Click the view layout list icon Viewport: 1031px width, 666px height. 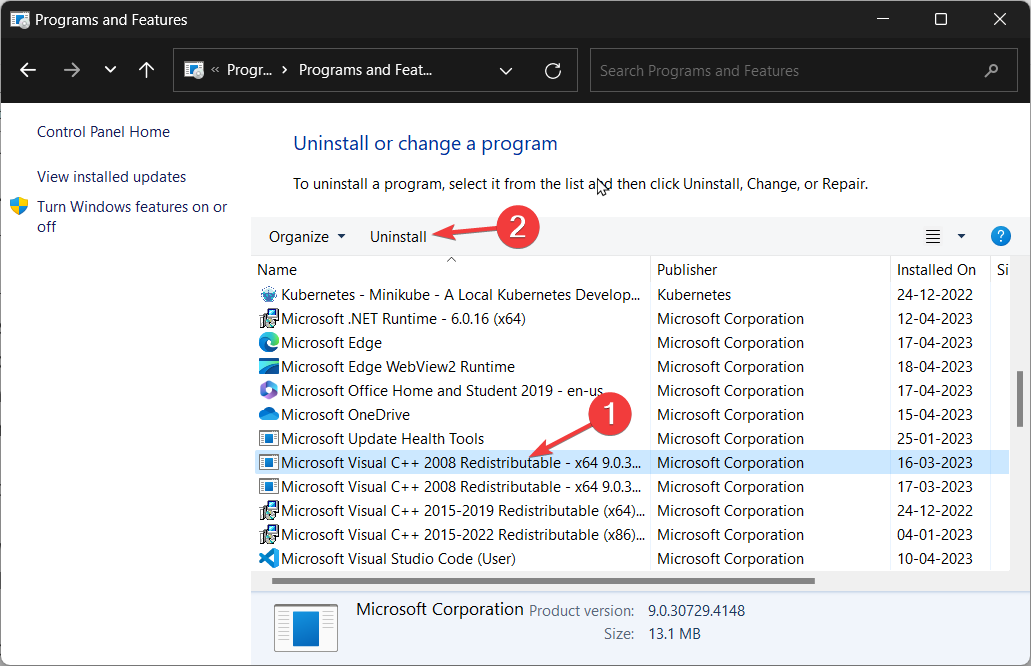tap(932, 237)
